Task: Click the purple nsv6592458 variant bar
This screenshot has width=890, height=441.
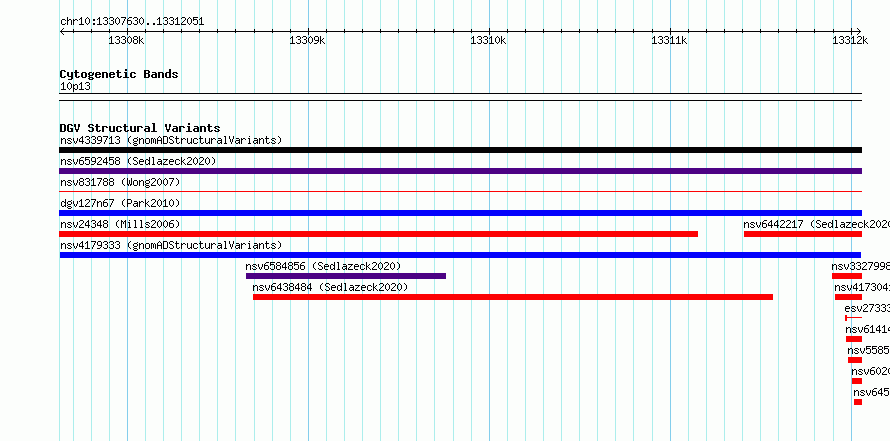Action: 460,171
